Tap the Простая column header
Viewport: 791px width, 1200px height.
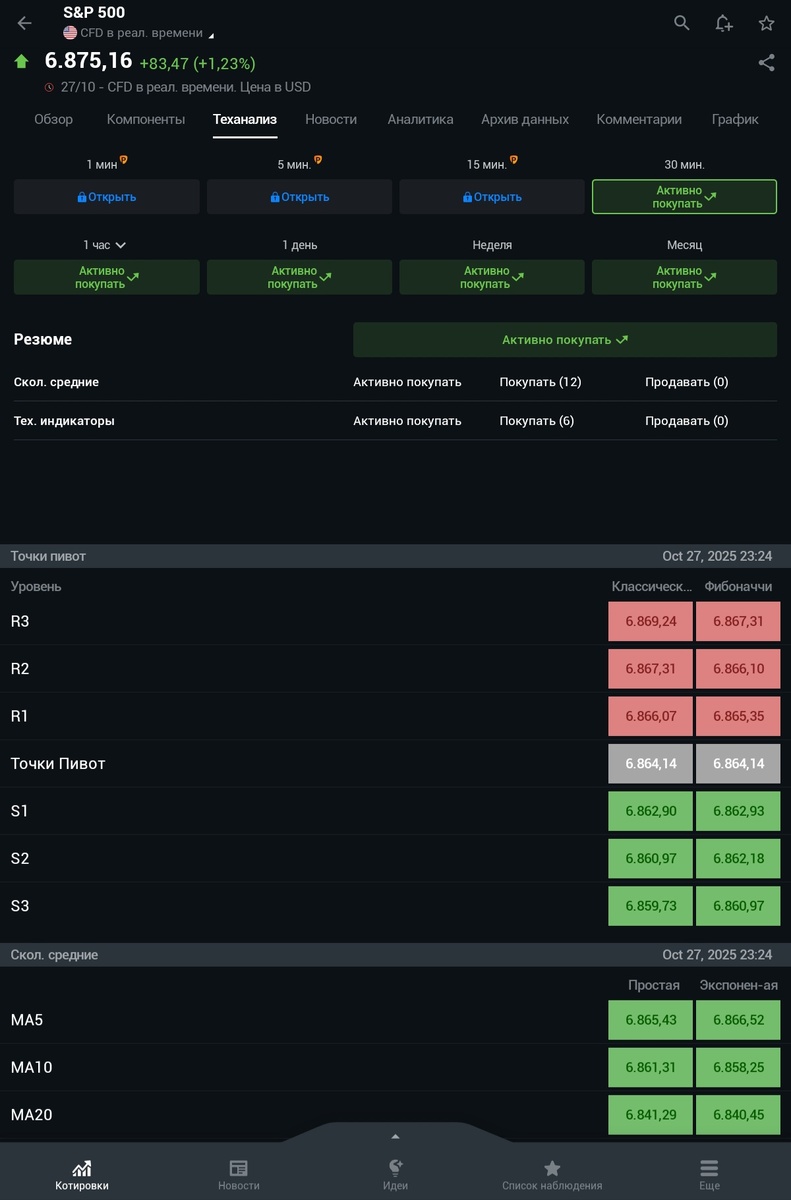[654, 985]
